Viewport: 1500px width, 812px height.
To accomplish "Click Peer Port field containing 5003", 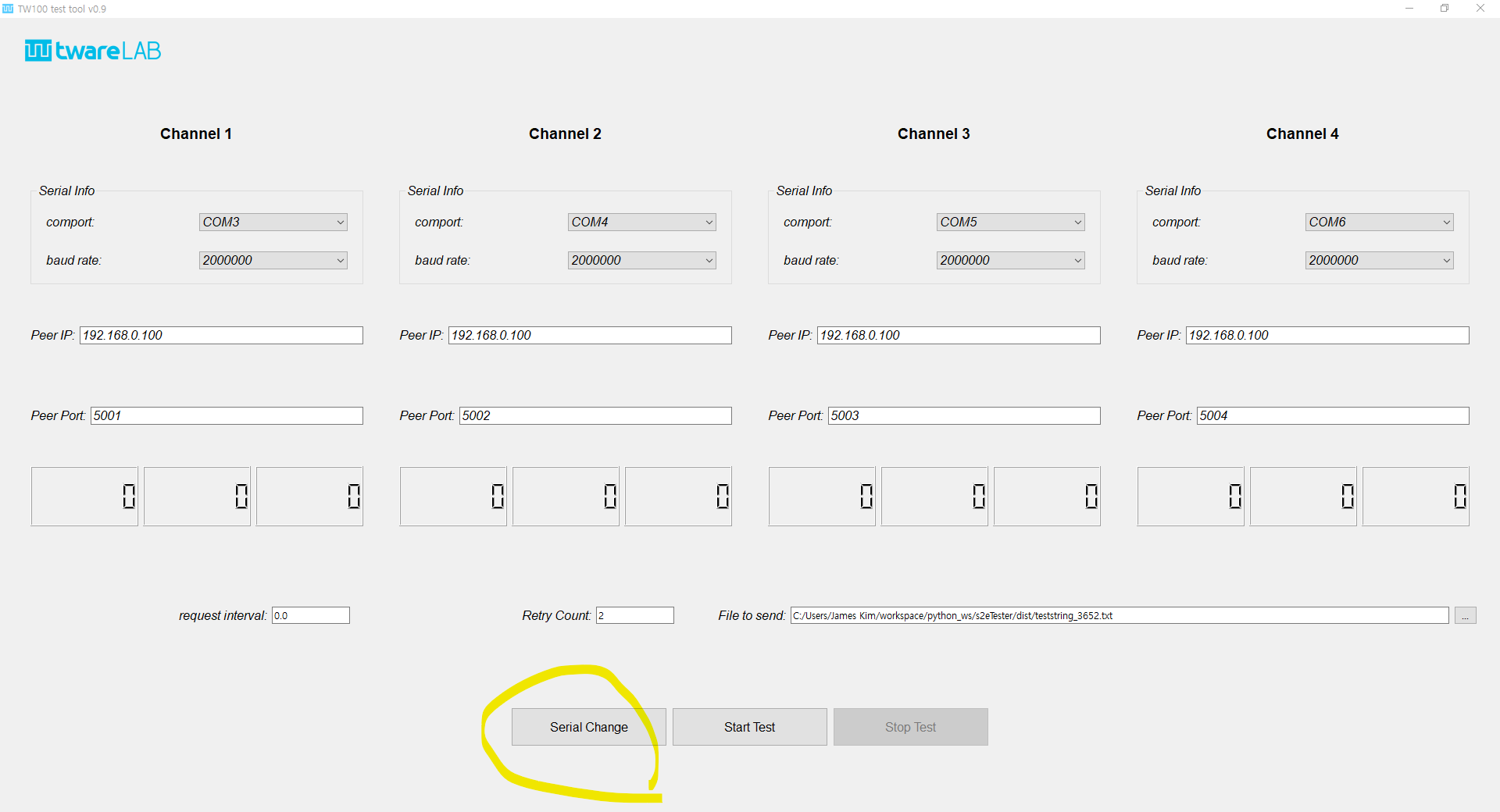I will pyautogui.click(x=964, y=415).
